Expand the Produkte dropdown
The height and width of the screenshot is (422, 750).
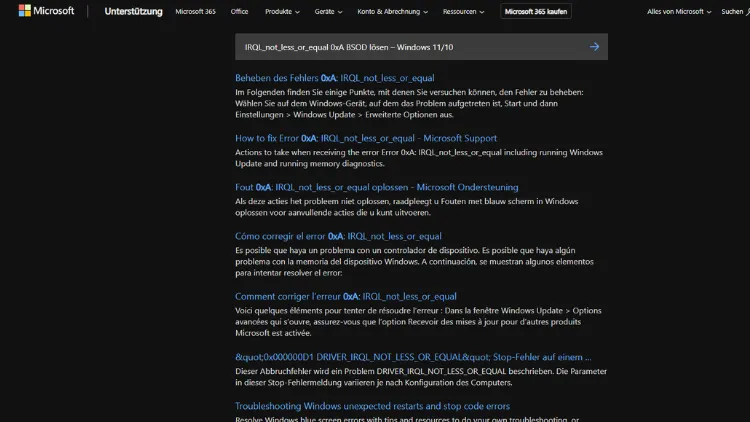point(282,11)
